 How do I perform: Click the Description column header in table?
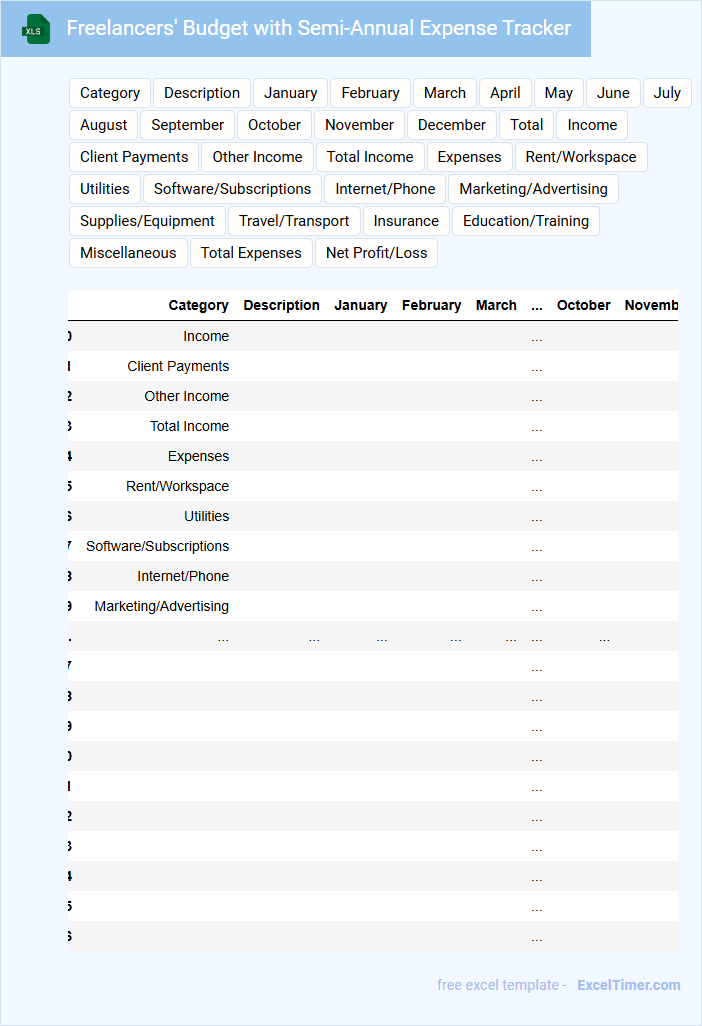tap(281, 306)
